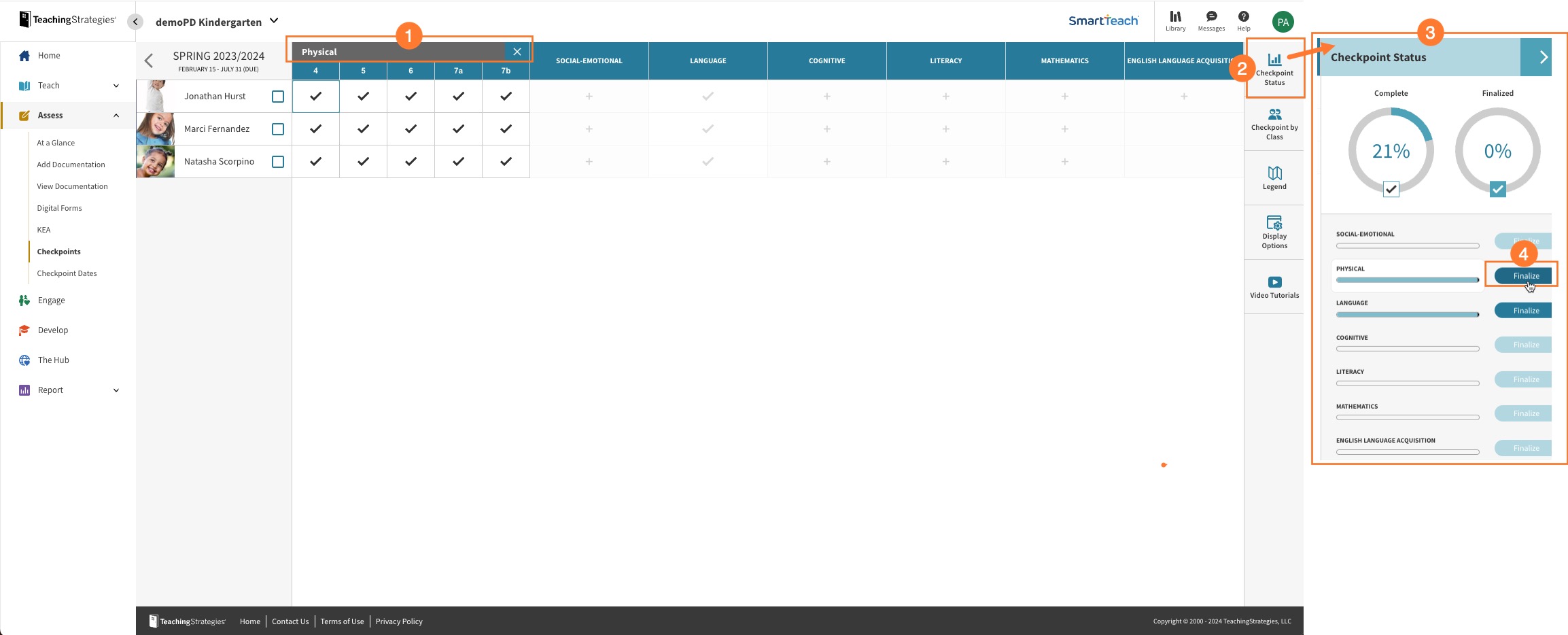Open Messages from the top bar
Screen dimensions: 1568x635
tap(1210, 19)
